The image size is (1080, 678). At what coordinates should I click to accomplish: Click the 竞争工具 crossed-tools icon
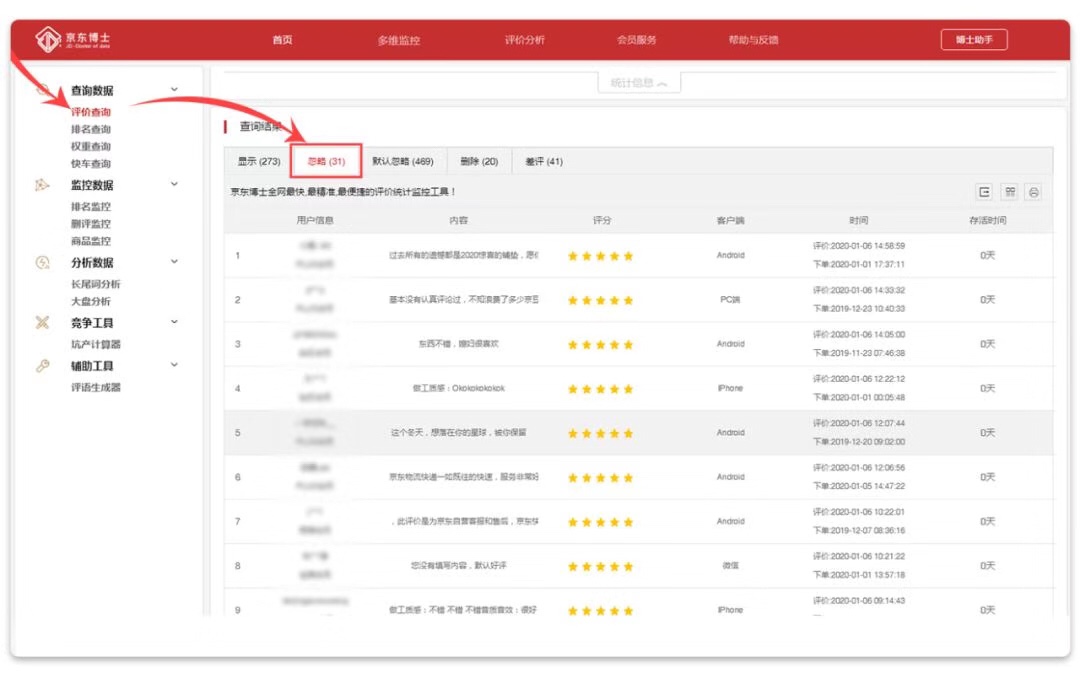tap(42, 322)
